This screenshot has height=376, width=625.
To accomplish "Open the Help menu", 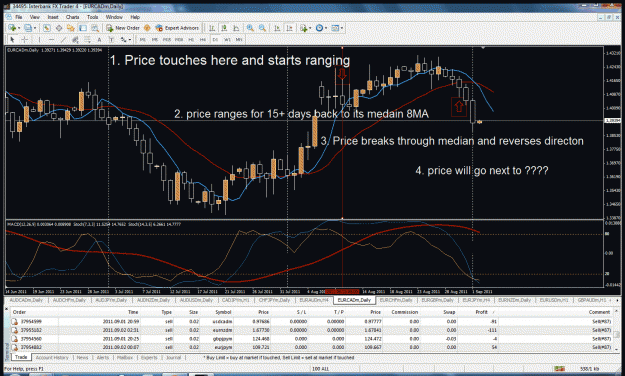I will coord(135,17).
